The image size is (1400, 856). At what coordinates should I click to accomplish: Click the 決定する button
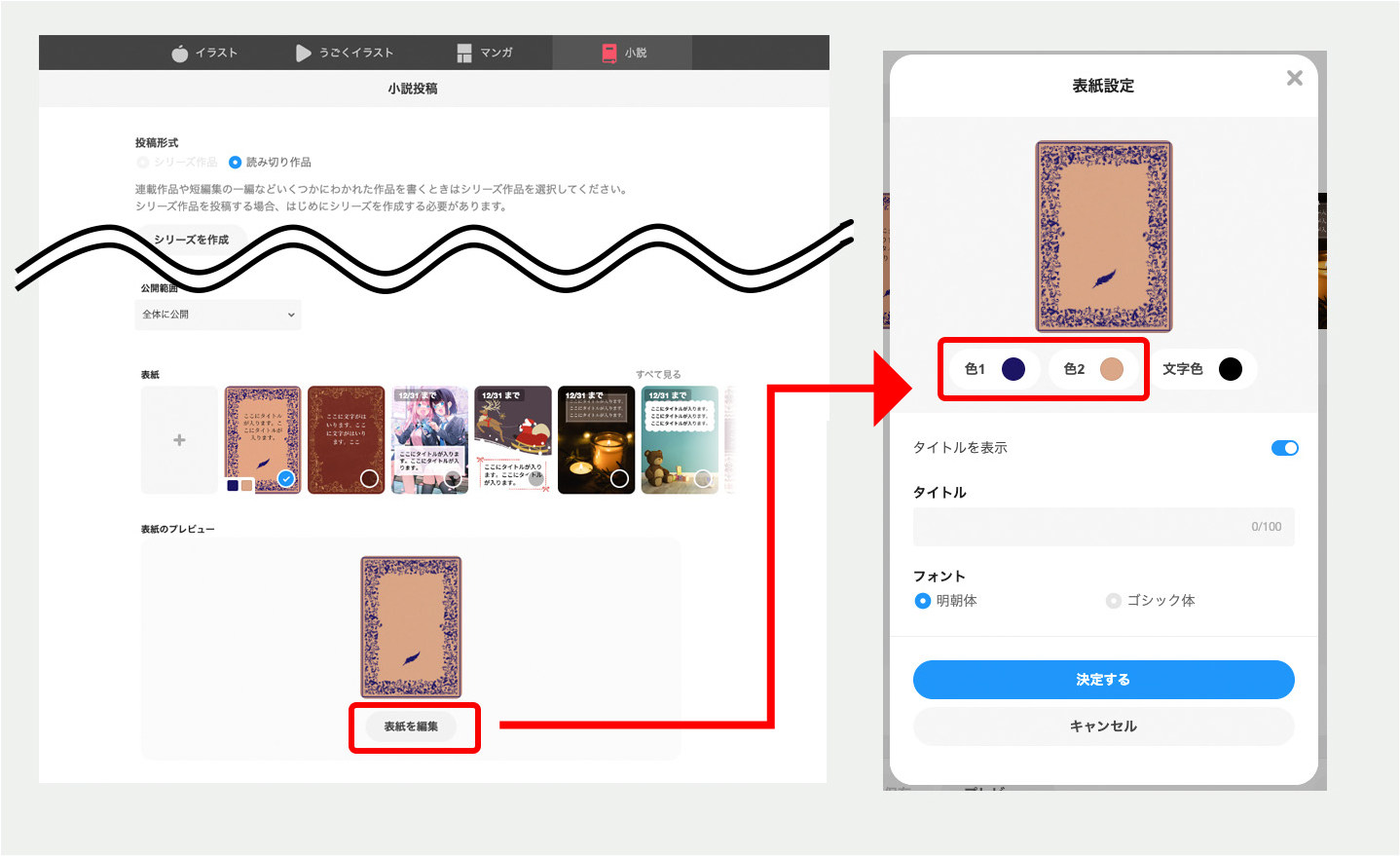click(1103, 680)
